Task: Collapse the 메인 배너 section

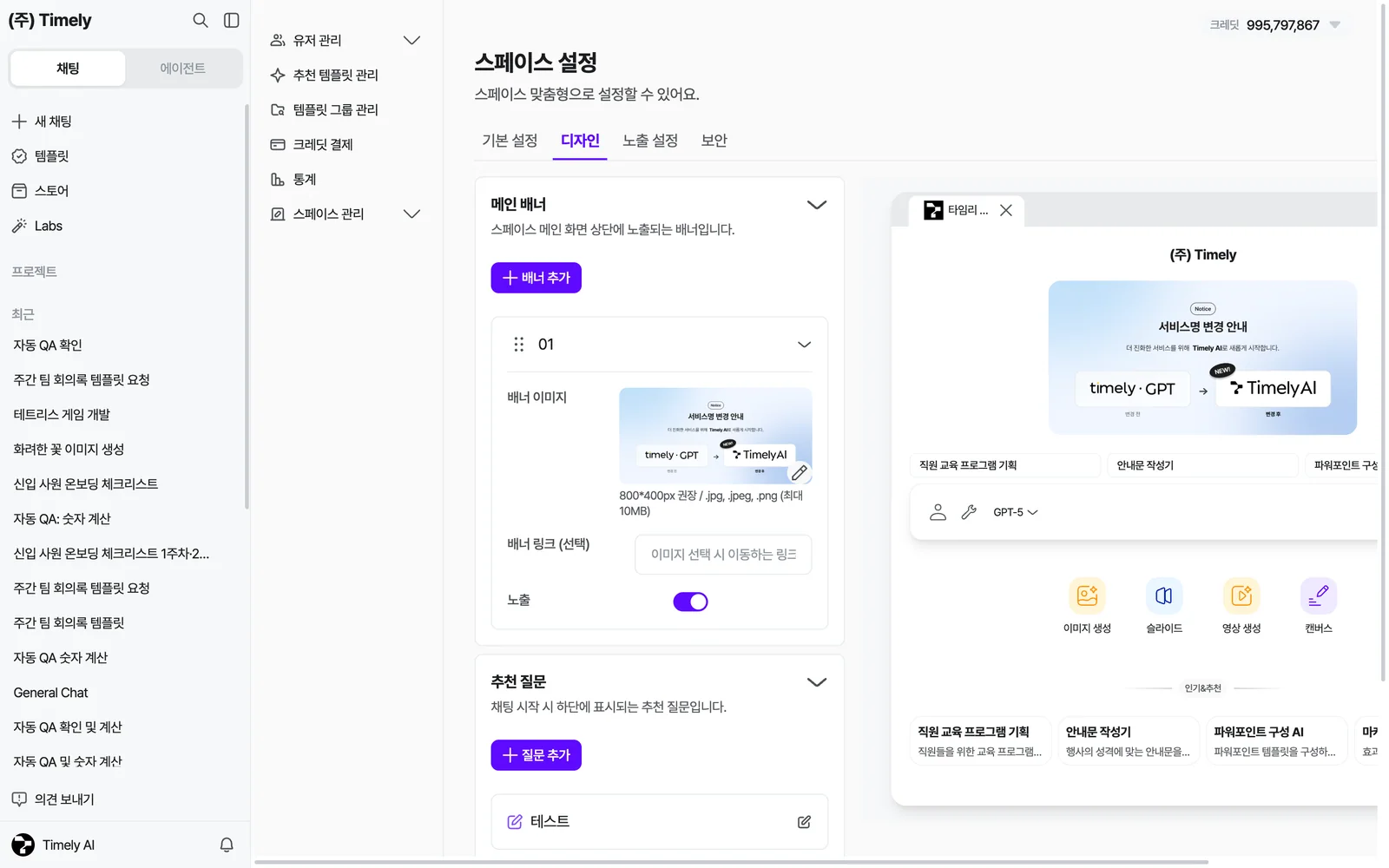Action: coord(817,205)
